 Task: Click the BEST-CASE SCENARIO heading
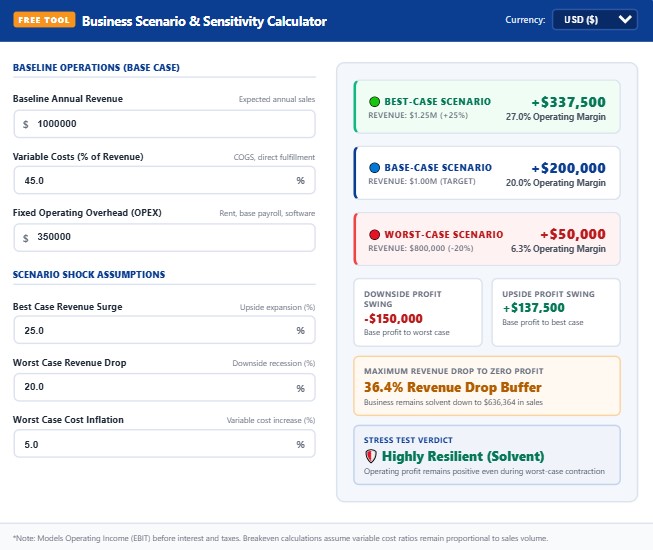point(437,102)
